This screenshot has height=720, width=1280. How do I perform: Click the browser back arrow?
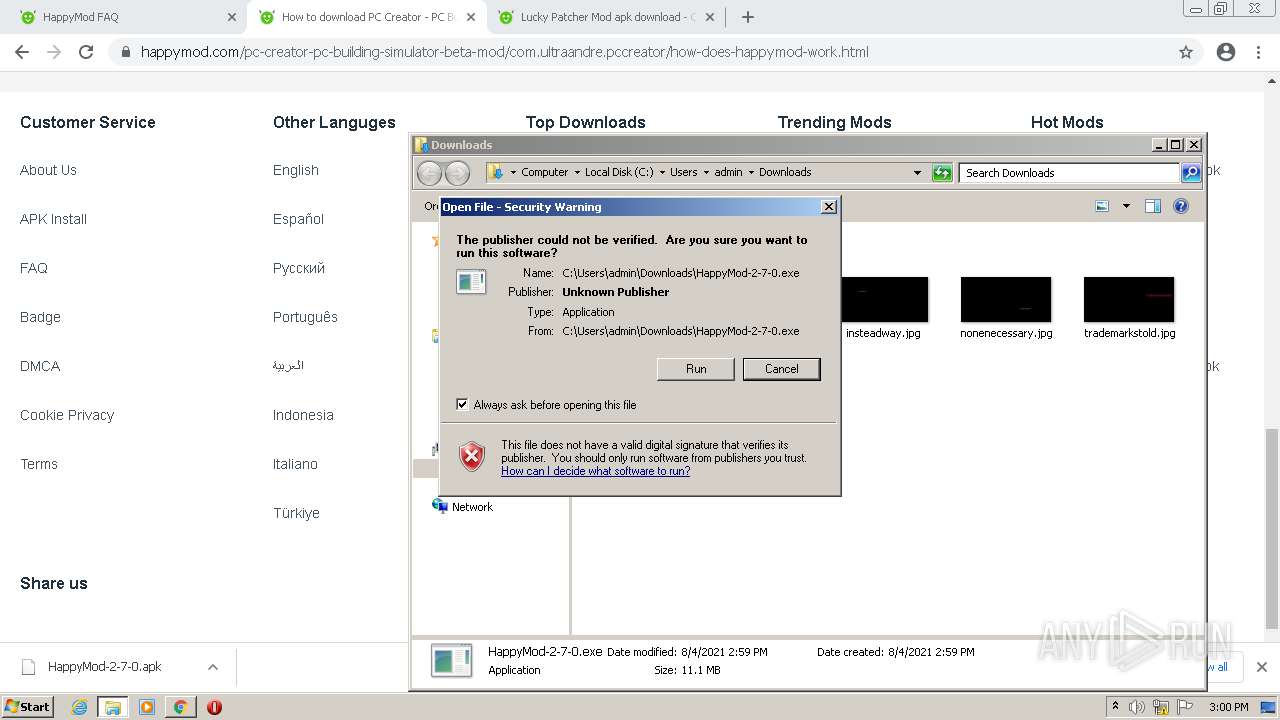pos(22,52)
